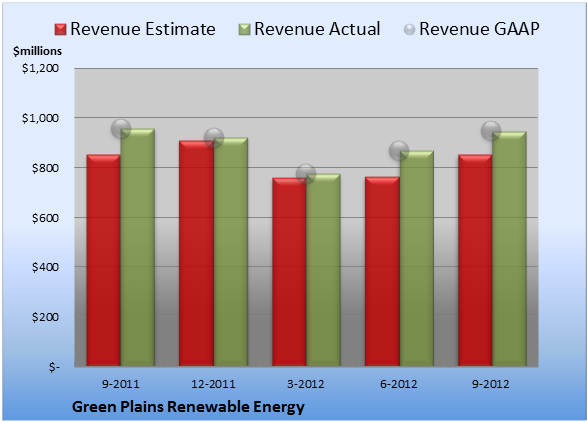The width and height of the screenshot is (588, 422).
Task: Click the GAAP marker above 6-2012
Action: click(x=399, y=151)
